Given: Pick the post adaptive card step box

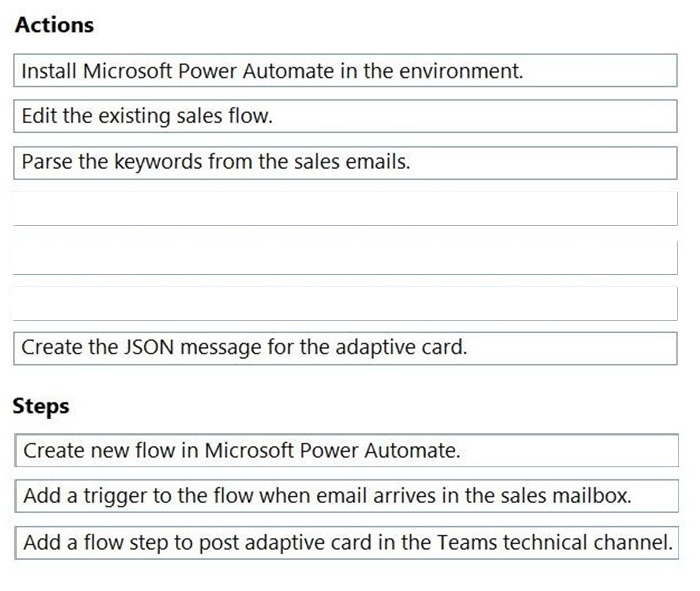Looking at the screenshot, I should tap(345, 542).
